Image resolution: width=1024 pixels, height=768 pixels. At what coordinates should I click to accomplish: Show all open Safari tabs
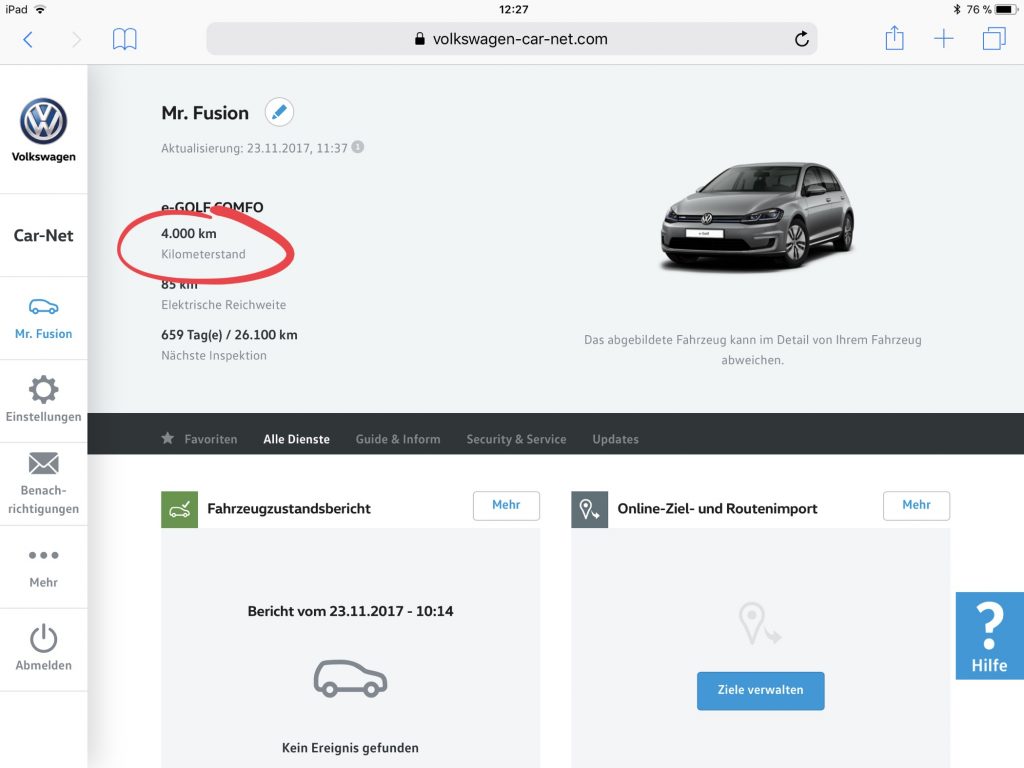[993, 39]
